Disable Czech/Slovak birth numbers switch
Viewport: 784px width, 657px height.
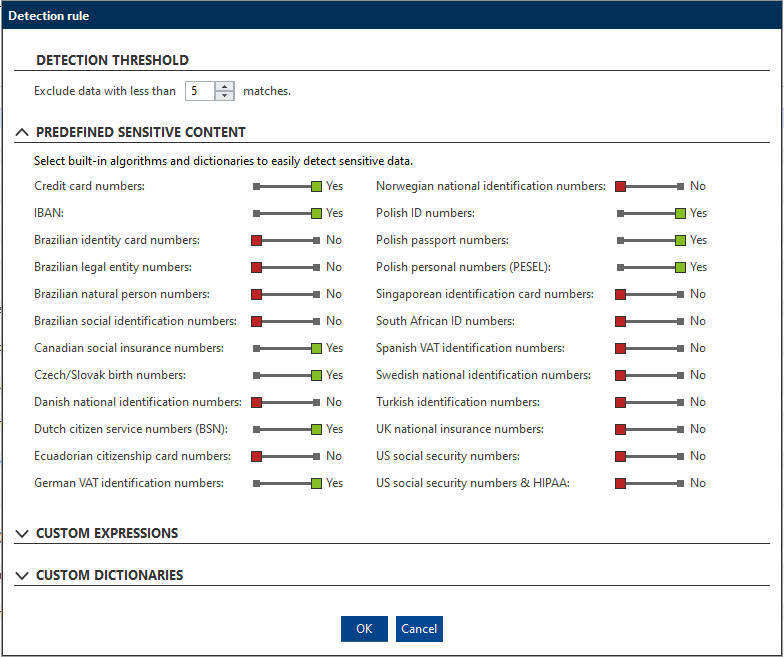[287, 376]
